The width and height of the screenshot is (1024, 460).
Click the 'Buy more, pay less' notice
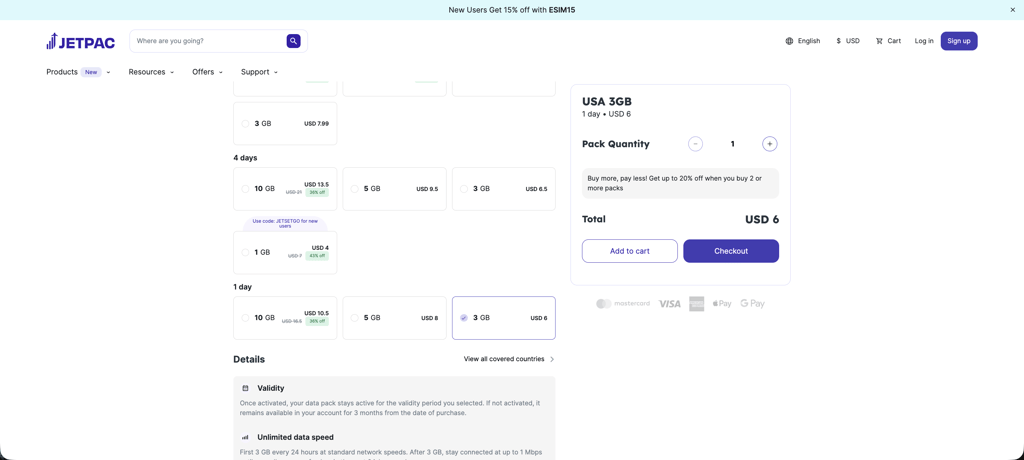(680, 183)
